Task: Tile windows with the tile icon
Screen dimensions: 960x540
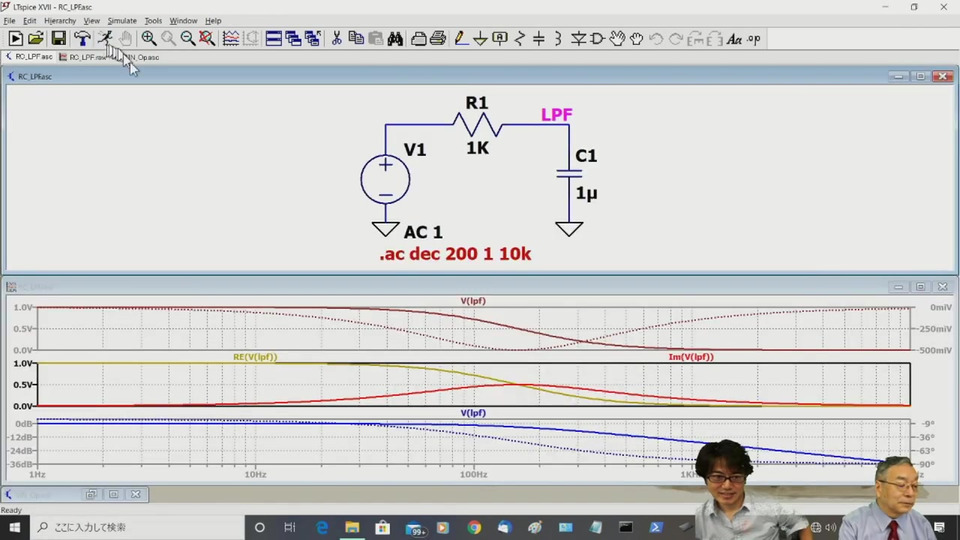Action: pyautogui.click(x=274, y=39)
